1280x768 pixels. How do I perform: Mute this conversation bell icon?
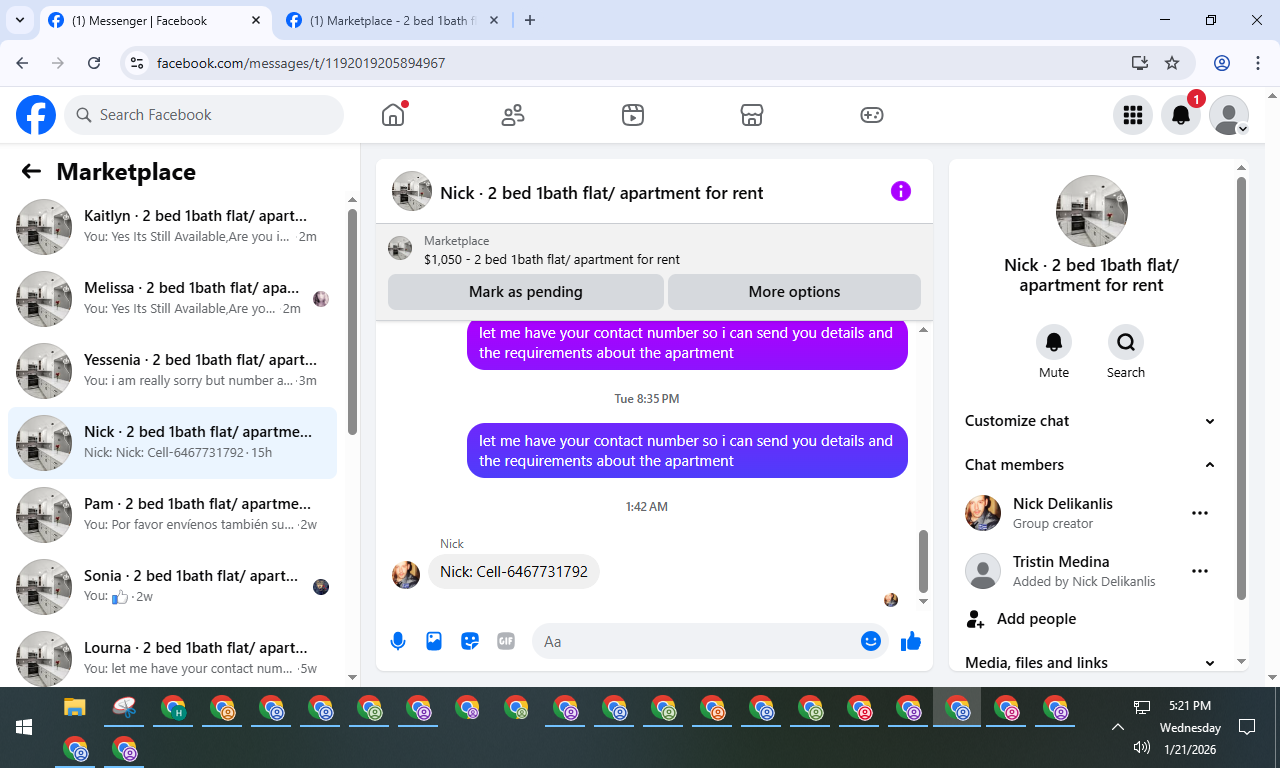[1054, 342]
